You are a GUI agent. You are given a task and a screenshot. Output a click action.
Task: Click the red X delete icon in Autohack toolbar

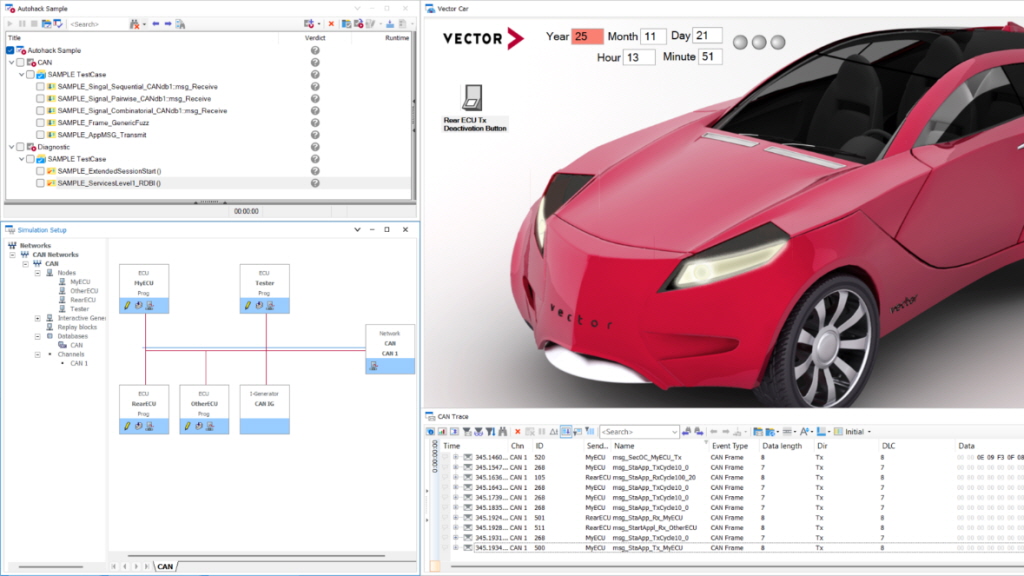pyautogui.click(x=331, y=23)
